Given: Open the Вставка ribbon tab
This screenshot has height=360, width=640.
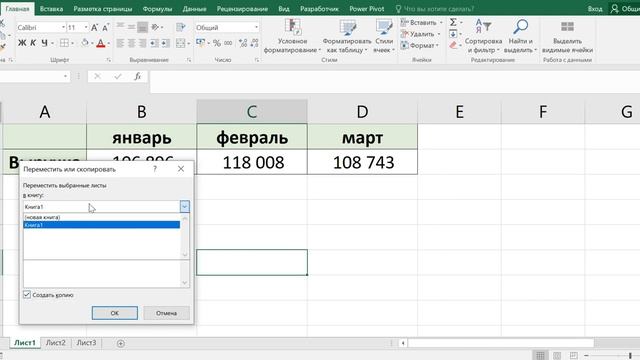Looking at the screenshot, I should pyautogui.click(x=51, y=9).
